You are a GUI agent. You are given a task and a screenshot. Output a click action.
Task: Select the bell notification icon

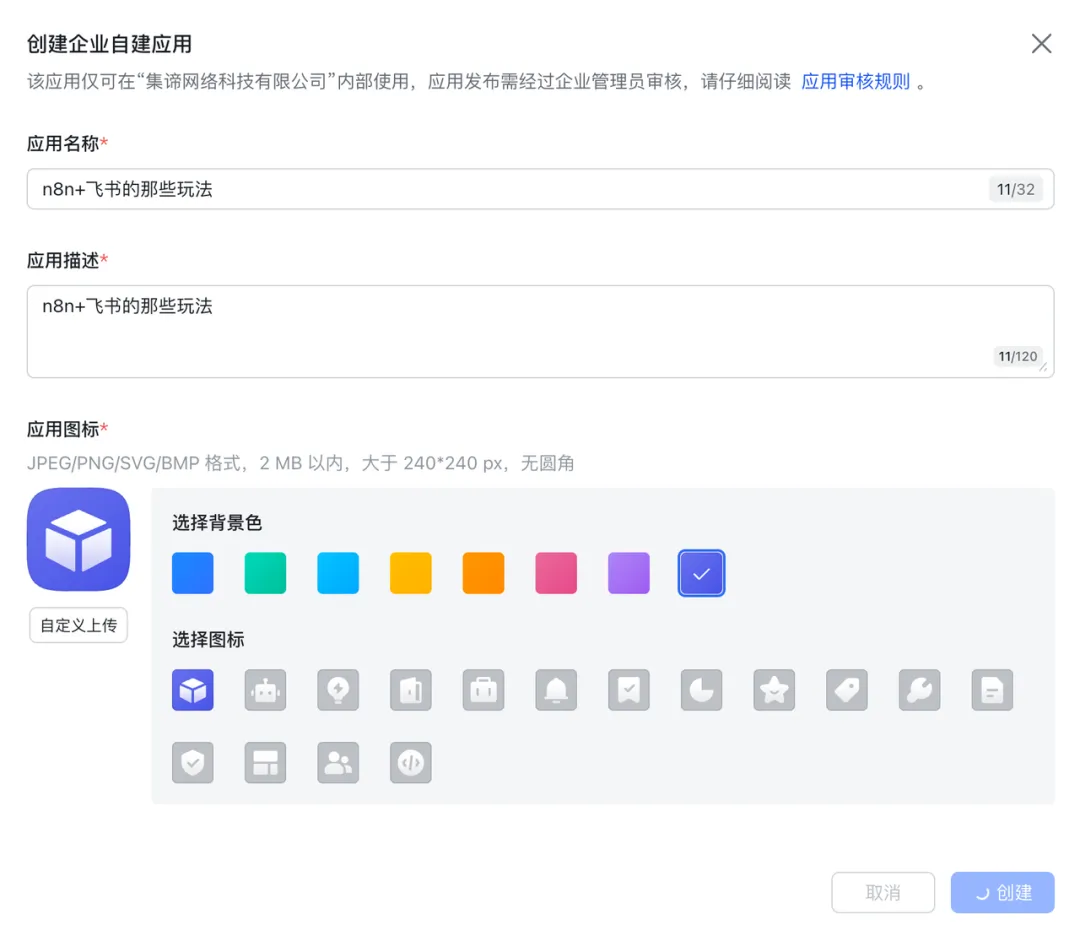556,690
